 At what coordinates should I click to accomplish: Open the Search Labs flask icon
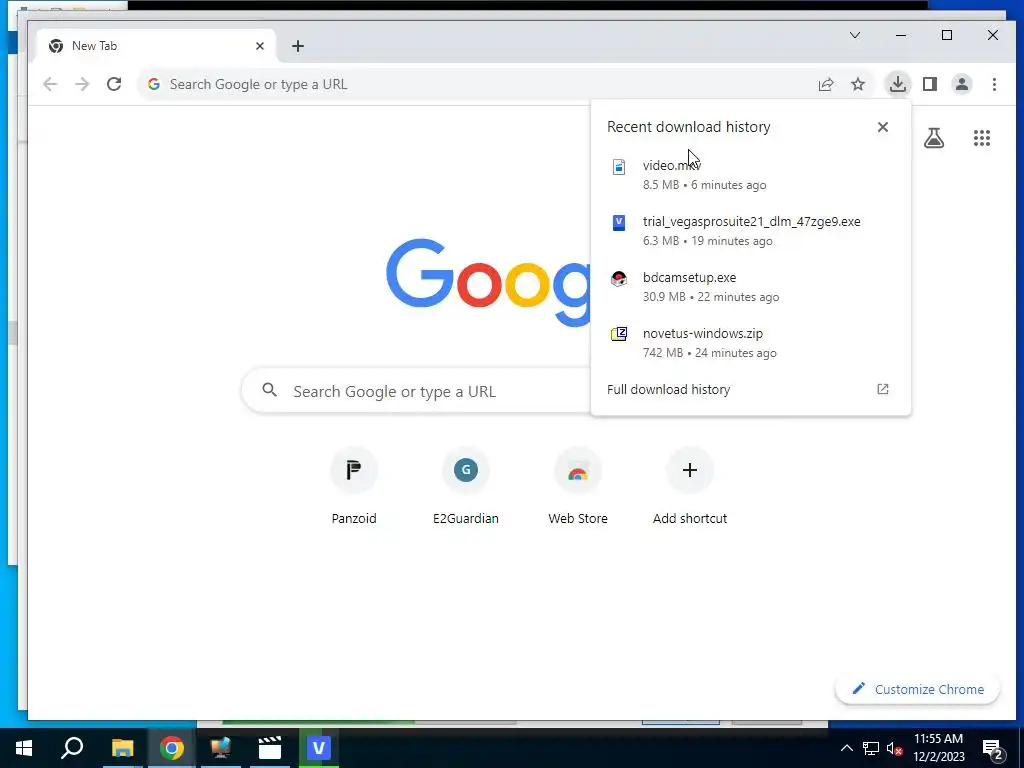[934, 138]
